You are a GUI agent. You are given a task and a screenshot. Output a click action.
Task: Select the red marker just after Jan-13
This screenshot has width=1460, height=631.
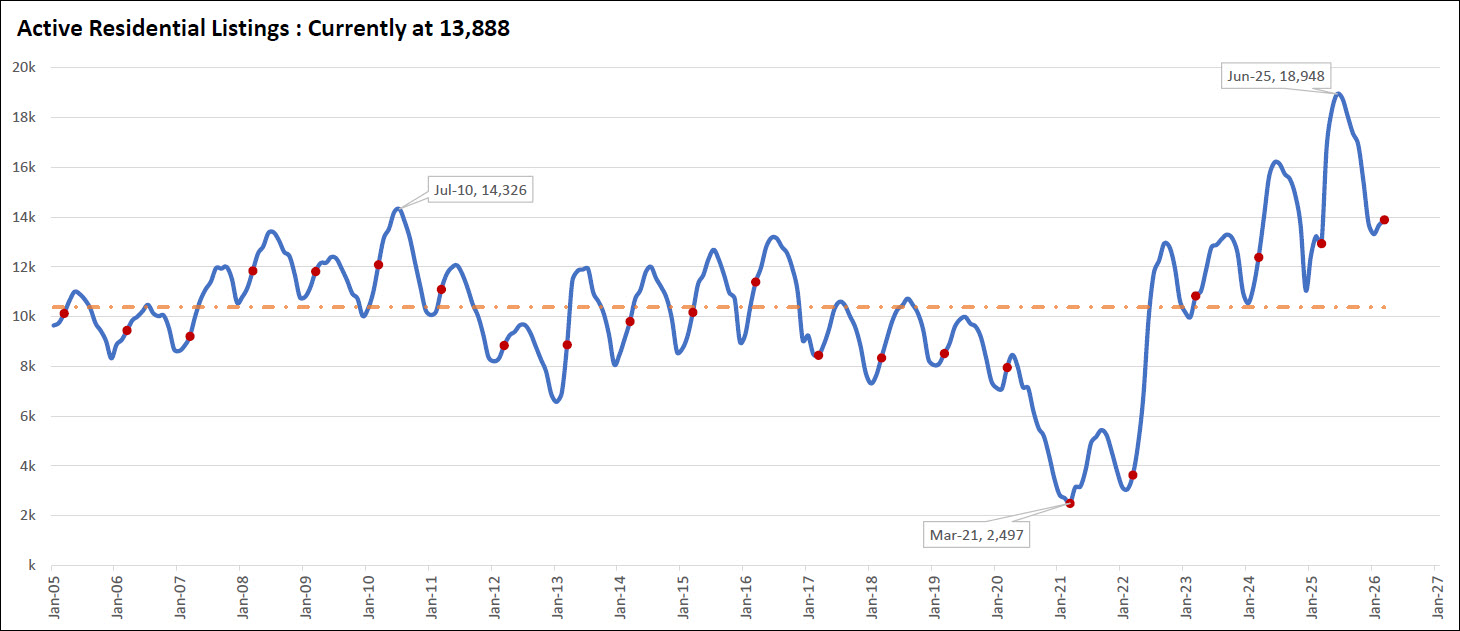pos(567,345)
